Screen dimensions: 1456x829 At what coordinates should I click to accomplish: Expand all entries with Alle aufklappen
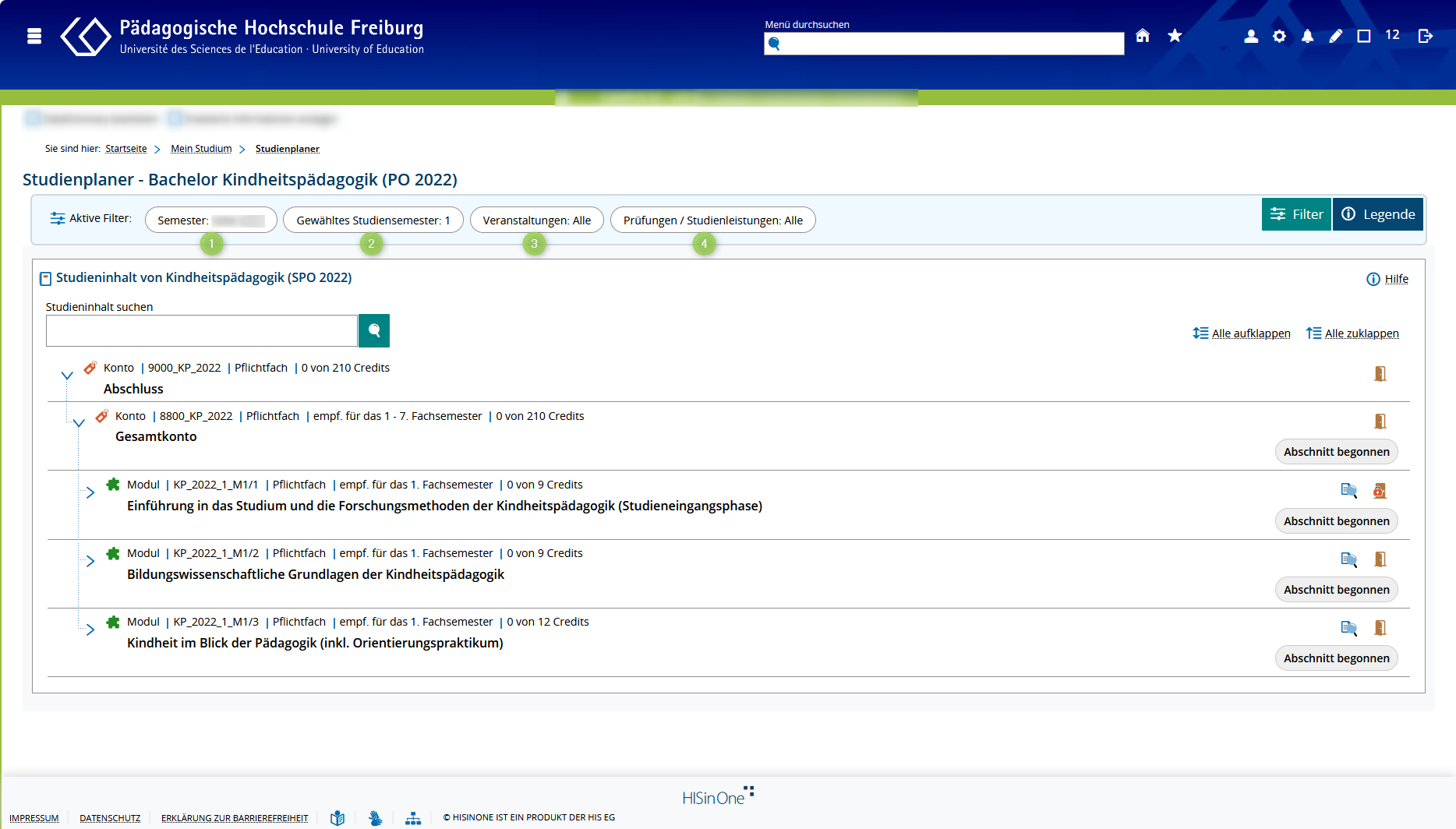pos(1242,333)
